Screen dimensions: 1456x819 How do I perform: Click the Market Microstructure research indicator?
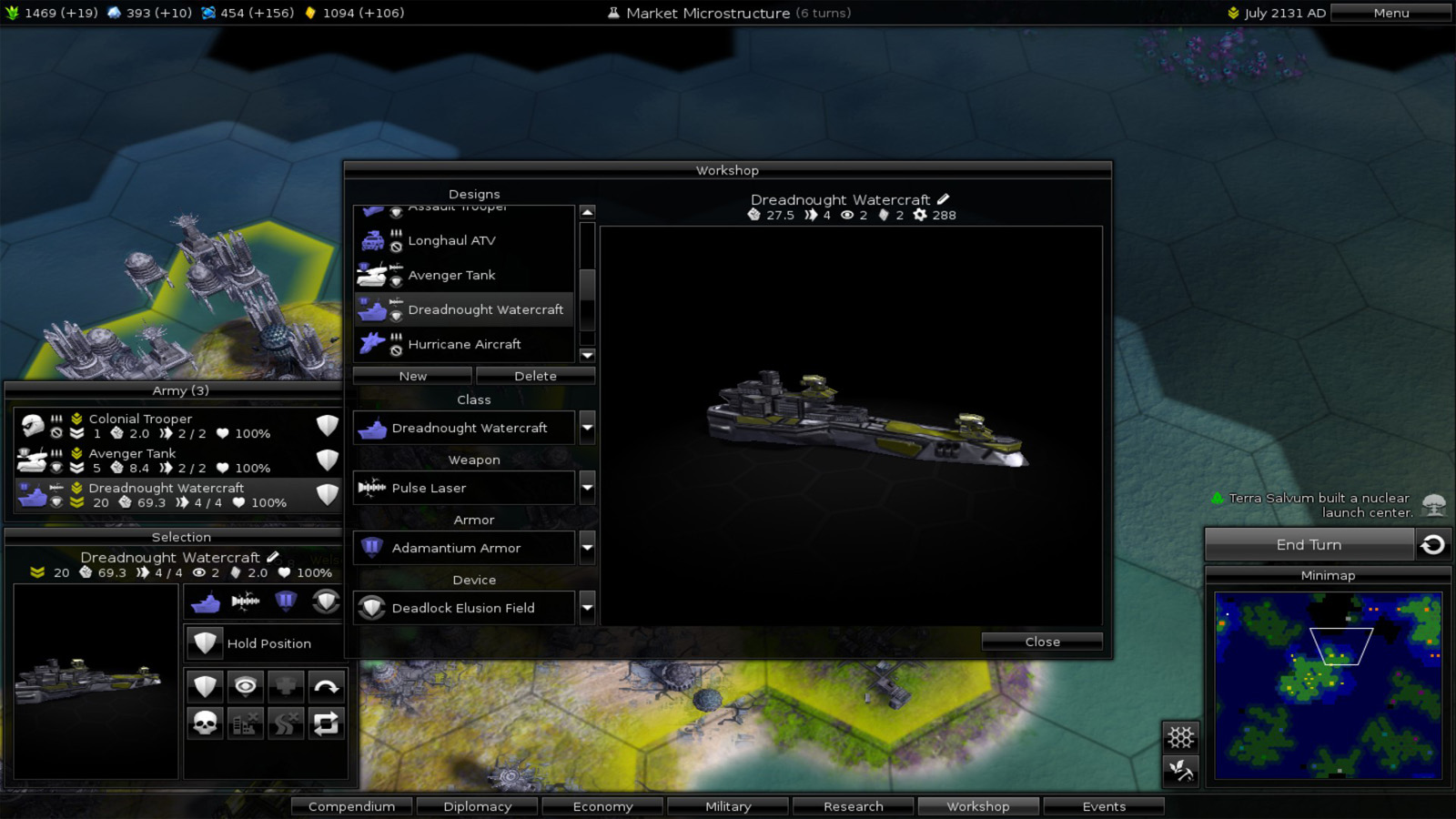point(729,13)
